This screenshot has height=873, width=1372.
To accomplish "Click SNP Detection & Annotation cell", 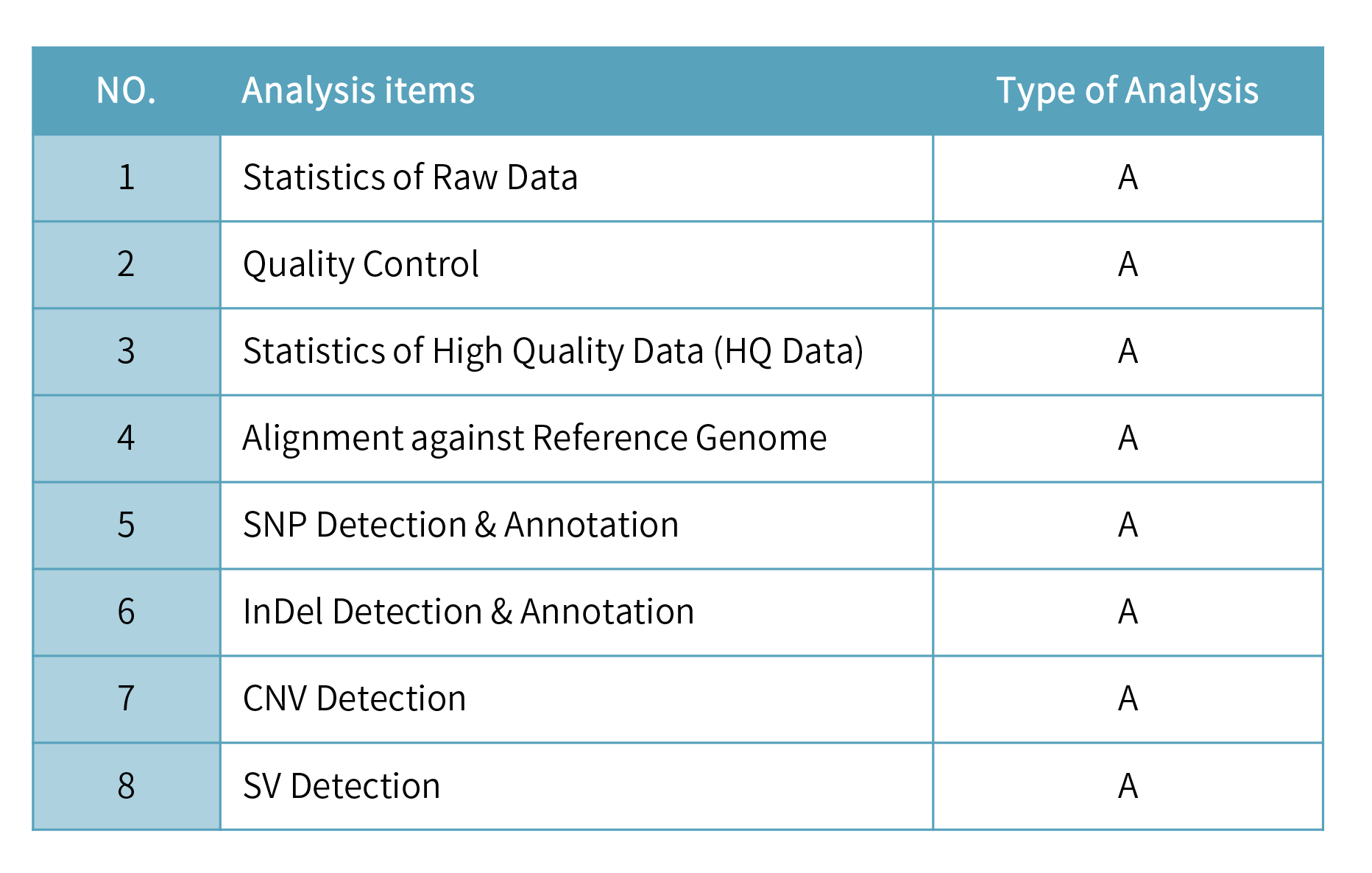I will tap(461, 525).
